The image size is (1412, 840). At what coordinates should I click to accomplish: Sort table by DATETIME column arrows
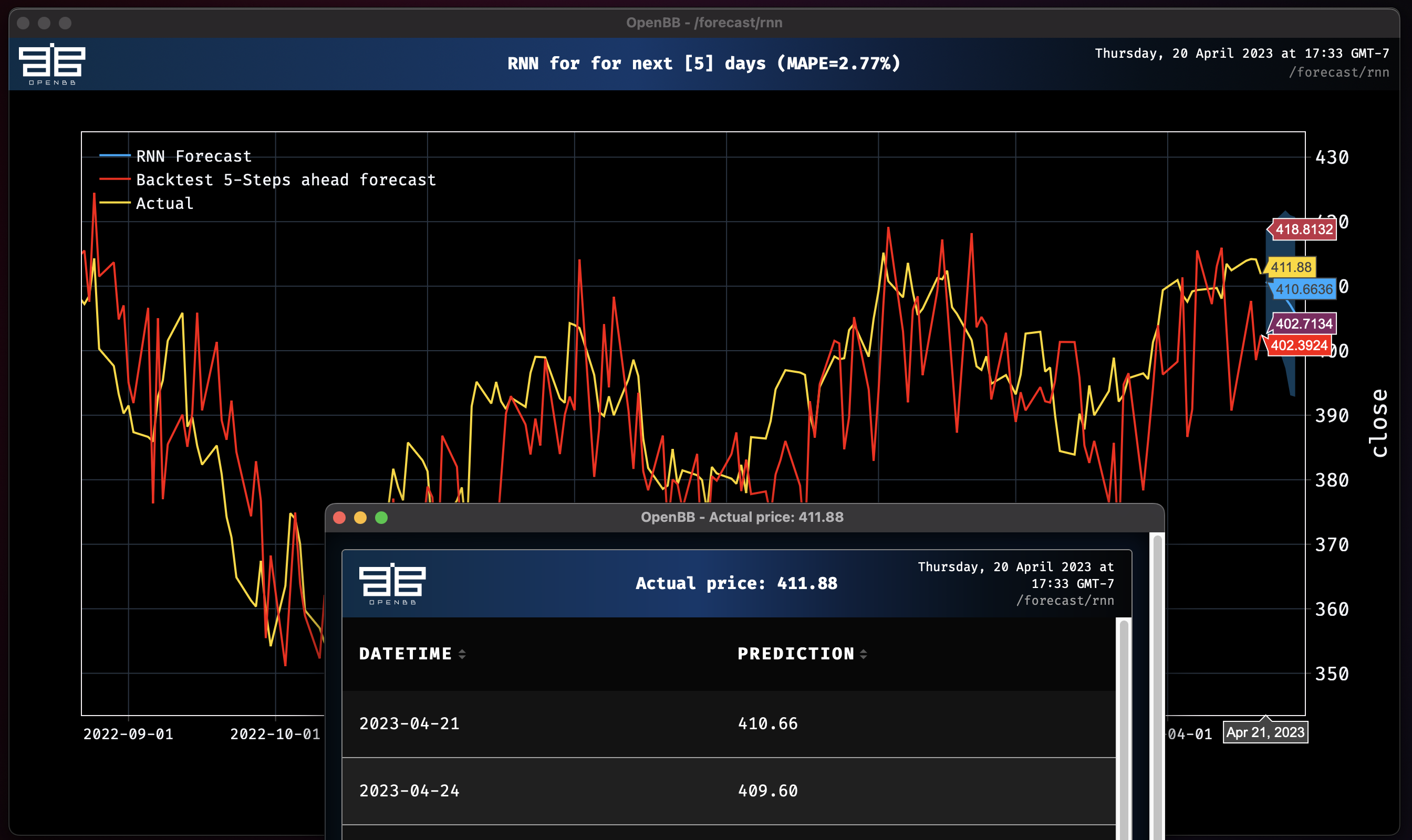pos(462,654)
